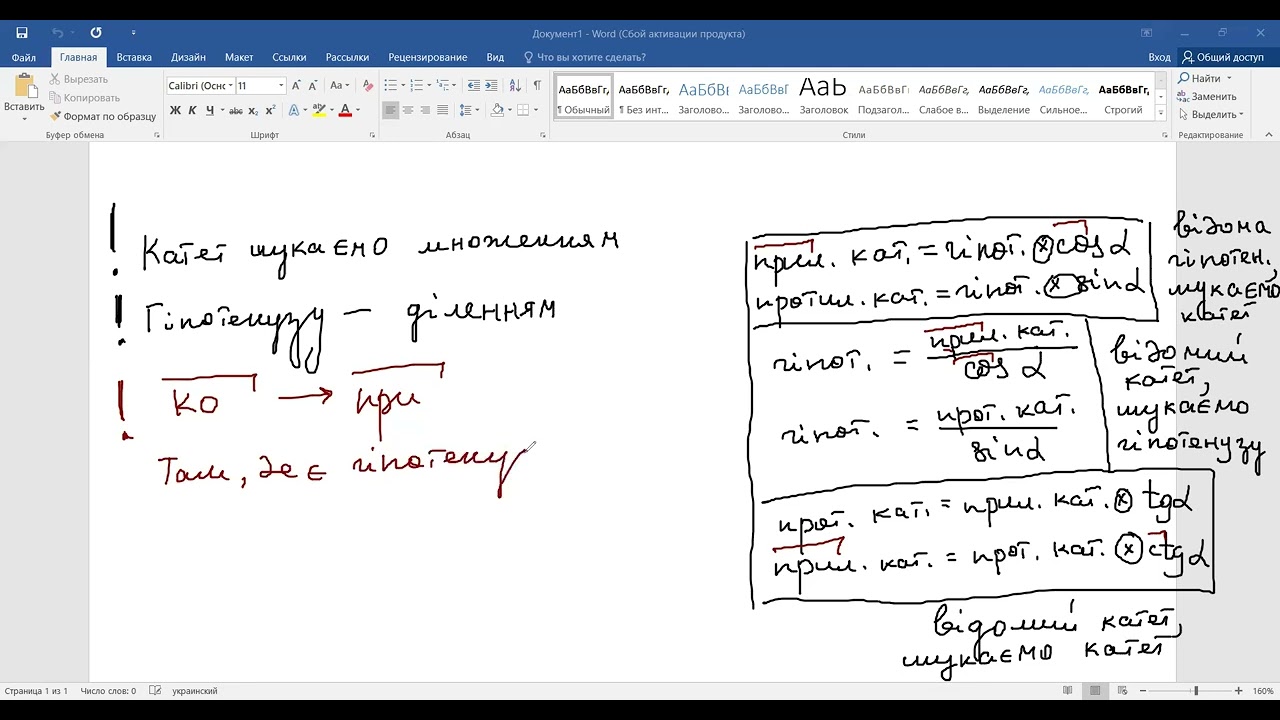Center the paragraph text
The width and height of the screenshot is (1280, 720).
tap(408, 110)
